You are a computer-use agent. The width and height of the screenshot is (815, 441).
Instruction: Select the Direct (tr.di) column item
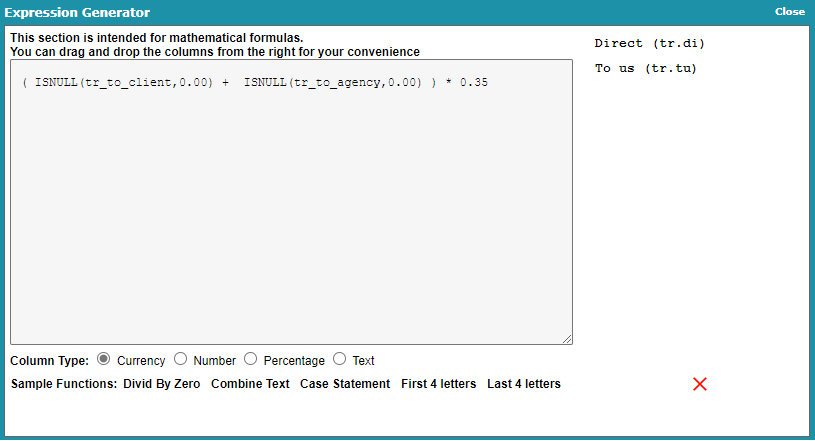tap(650, 43)
